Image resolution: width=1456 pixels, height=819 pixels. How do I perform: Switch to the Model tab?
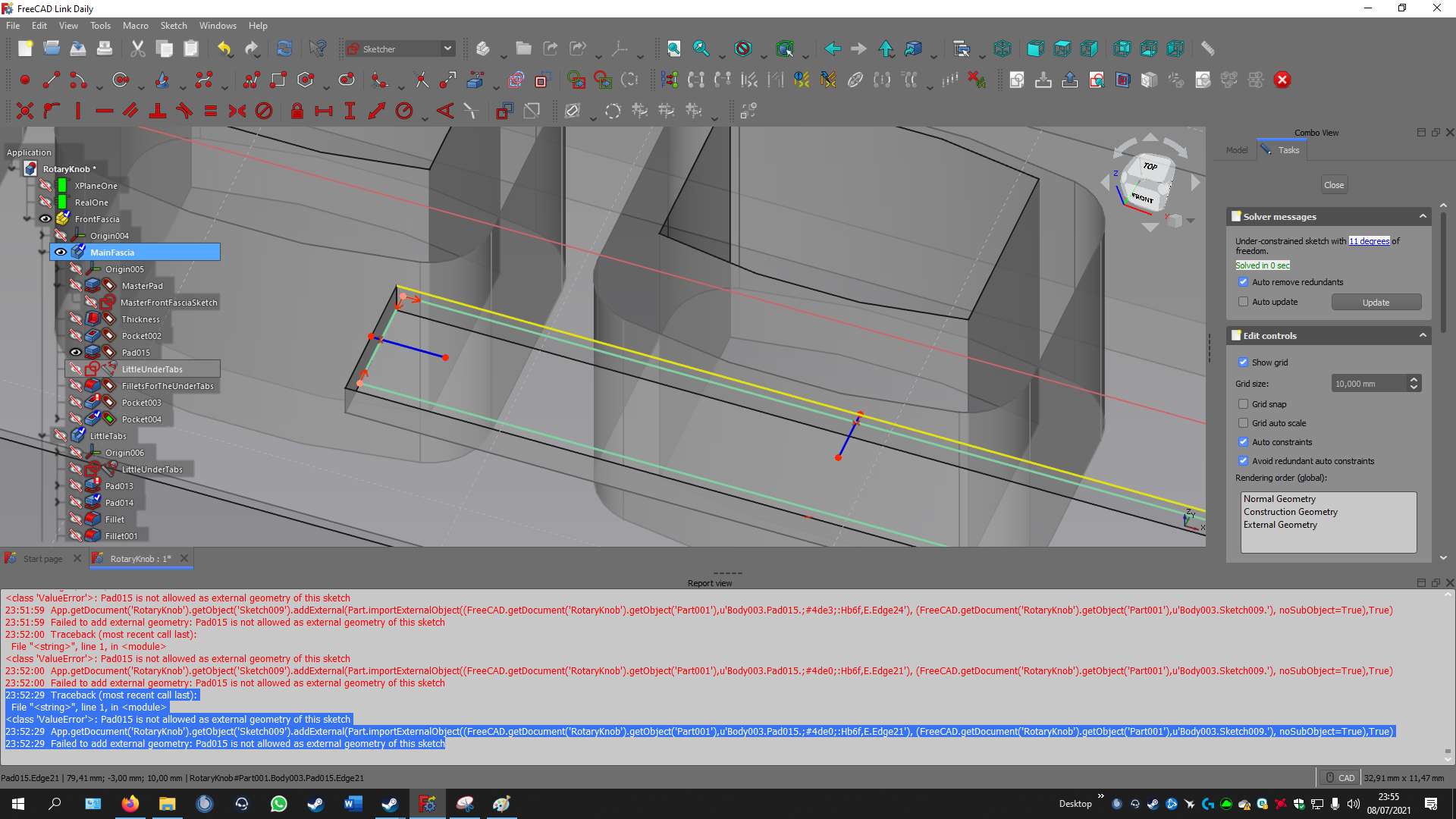(x=1237, y=150)
